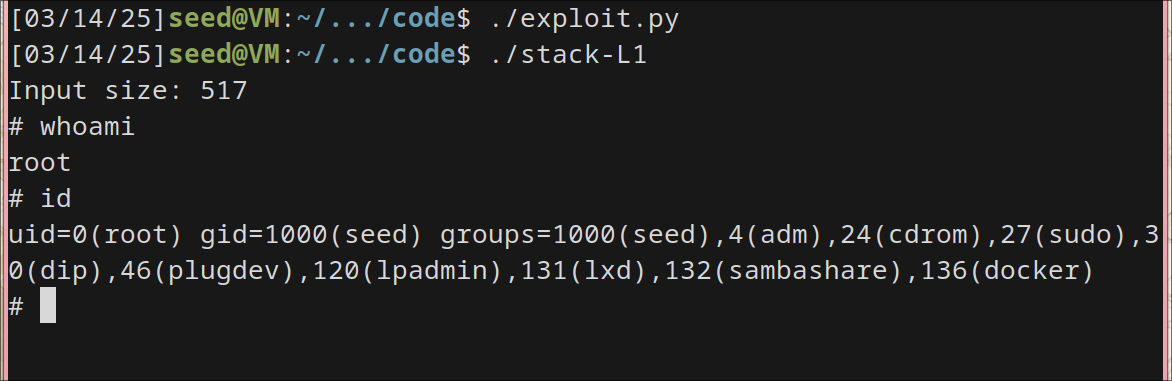The width and height of the screenshot is (1172, 381).
Task: Click the 'id' command text
Action: click(55, 199)
